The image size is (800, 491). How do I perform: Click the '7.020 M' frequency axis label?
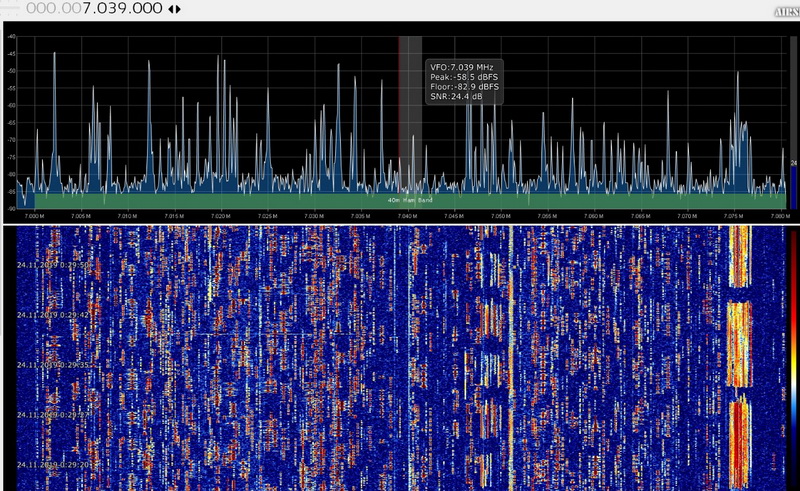[221, 216]
